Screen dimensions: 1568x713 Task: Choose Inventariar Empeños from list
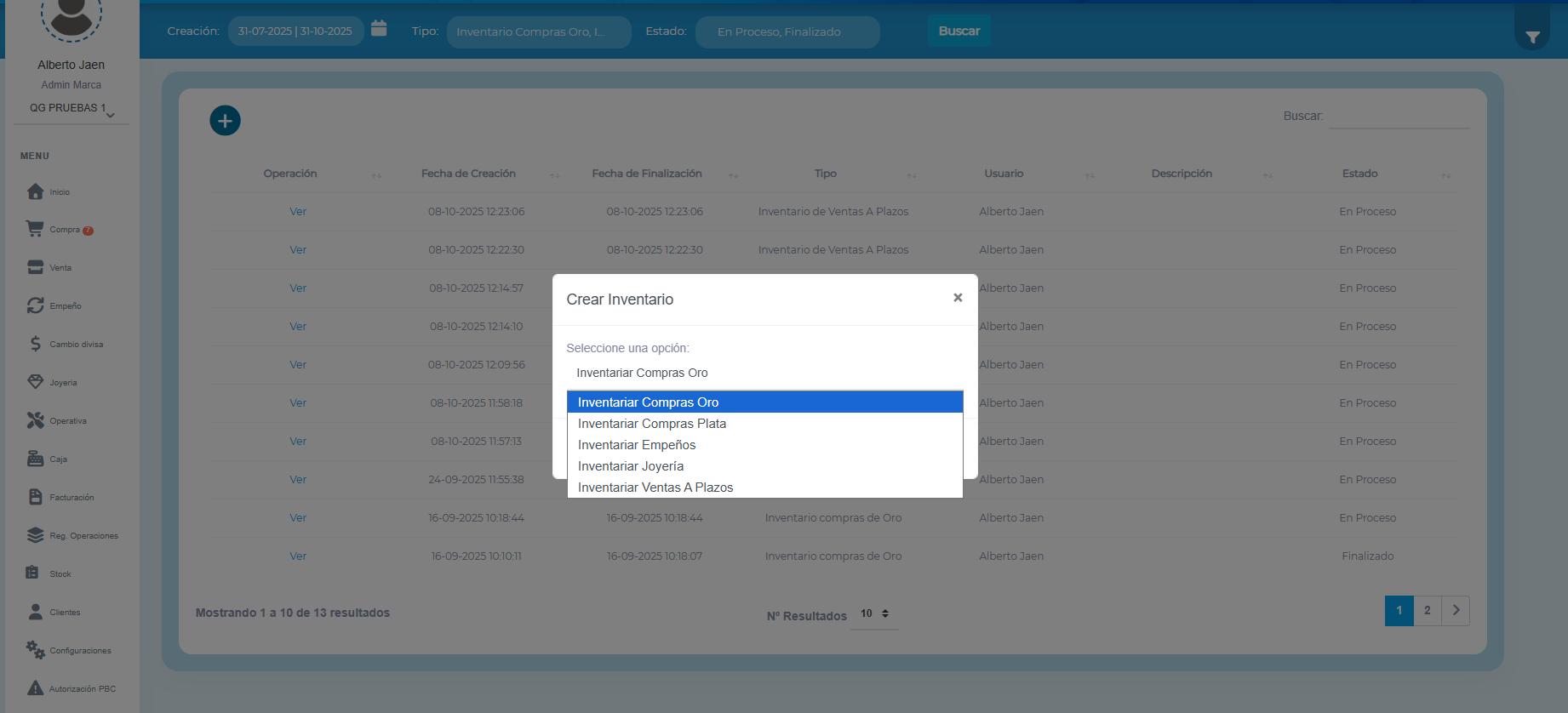point(637,445)
